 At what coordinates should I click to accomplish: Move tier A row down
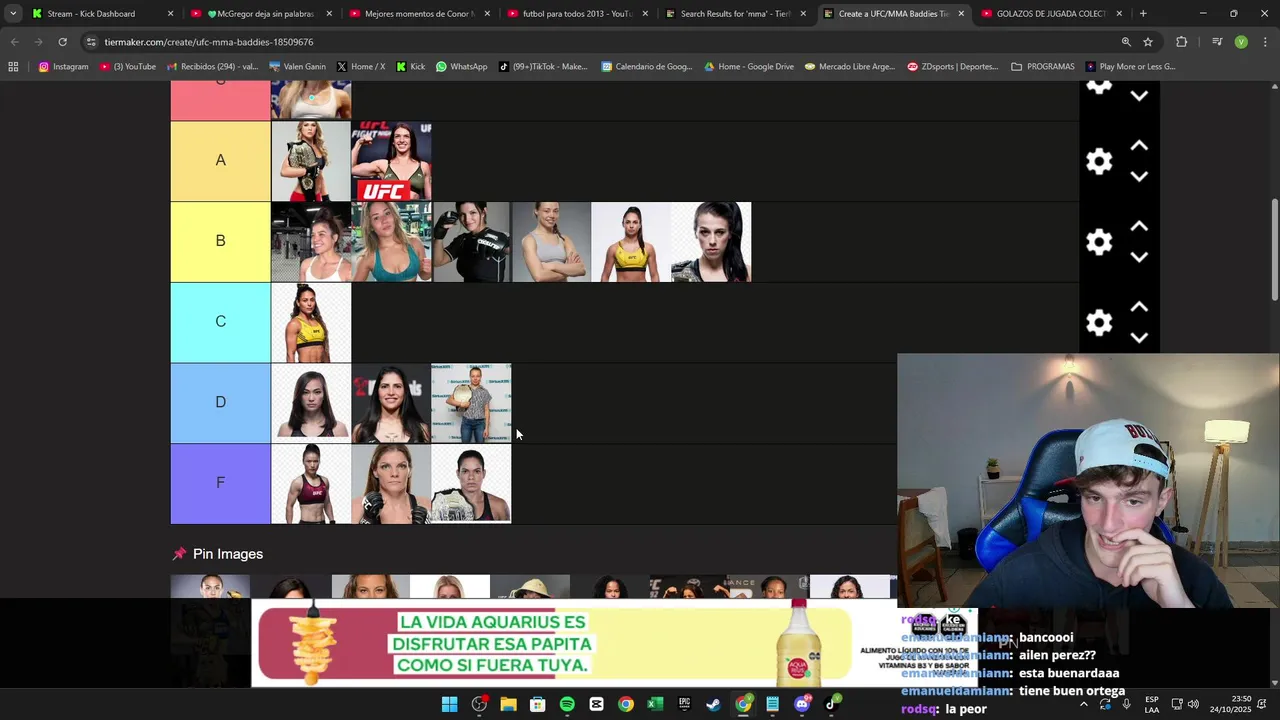point(1138,177)
